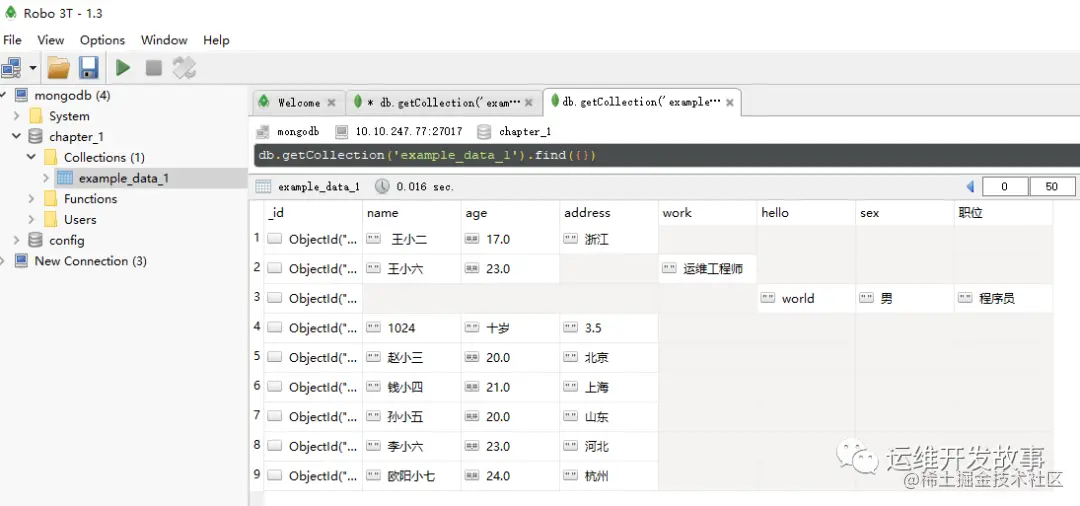Click the mongodb connection label above query
This screenshot has width=1080, height=506.
coord(298,131)
